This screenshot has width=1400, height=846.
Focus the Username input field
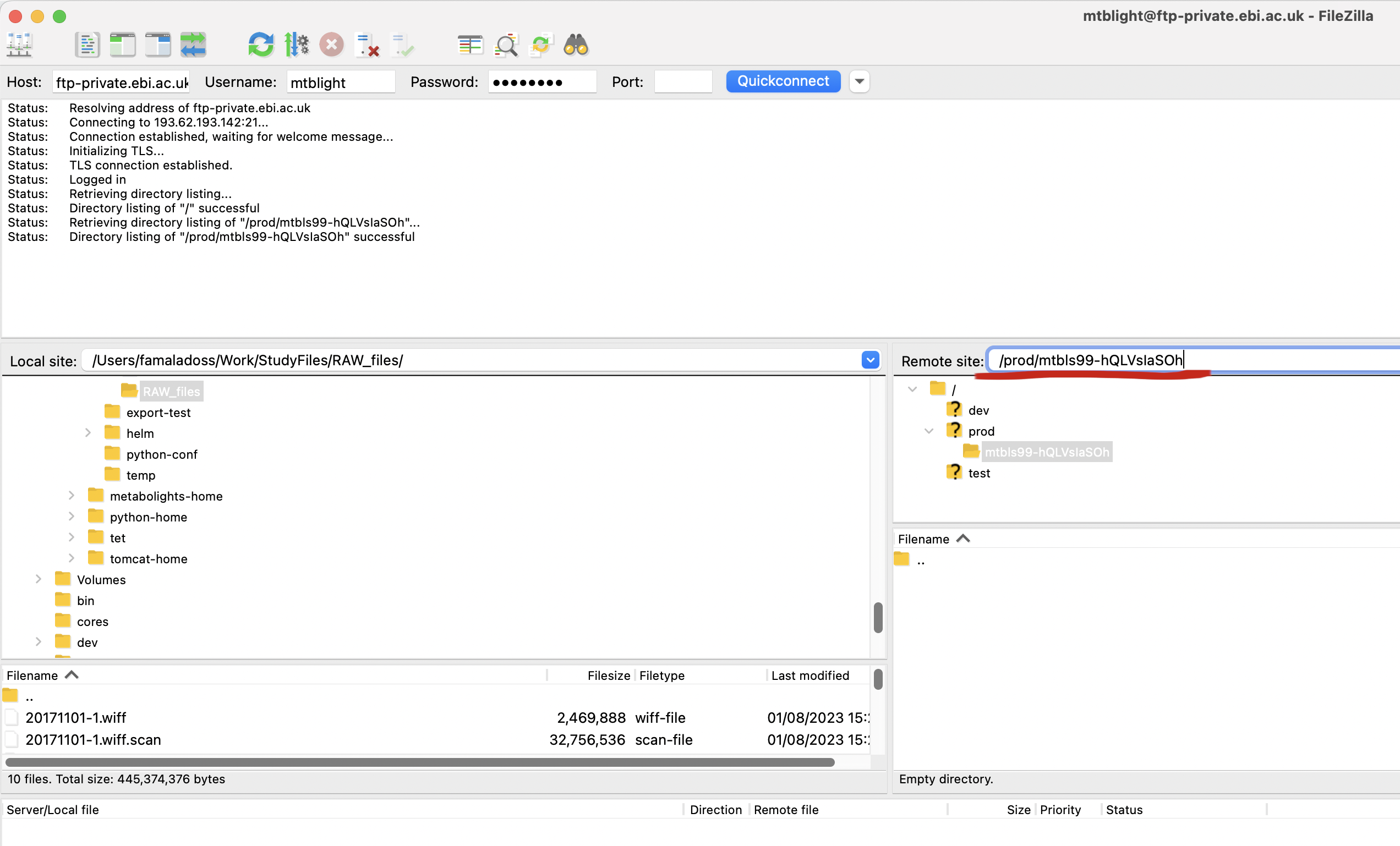(x=340, y=83)
